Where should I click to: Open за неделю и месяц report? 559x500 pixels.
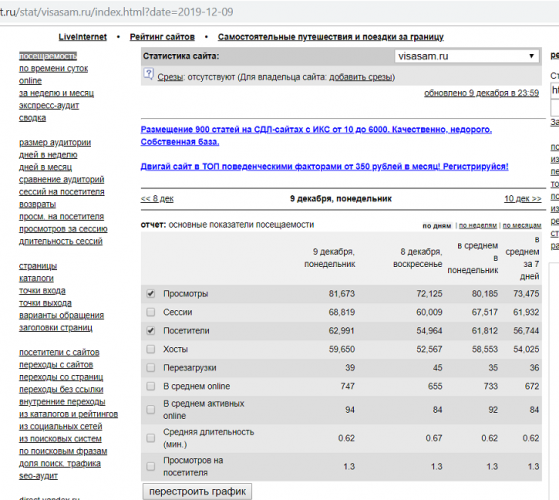point(56,93)
